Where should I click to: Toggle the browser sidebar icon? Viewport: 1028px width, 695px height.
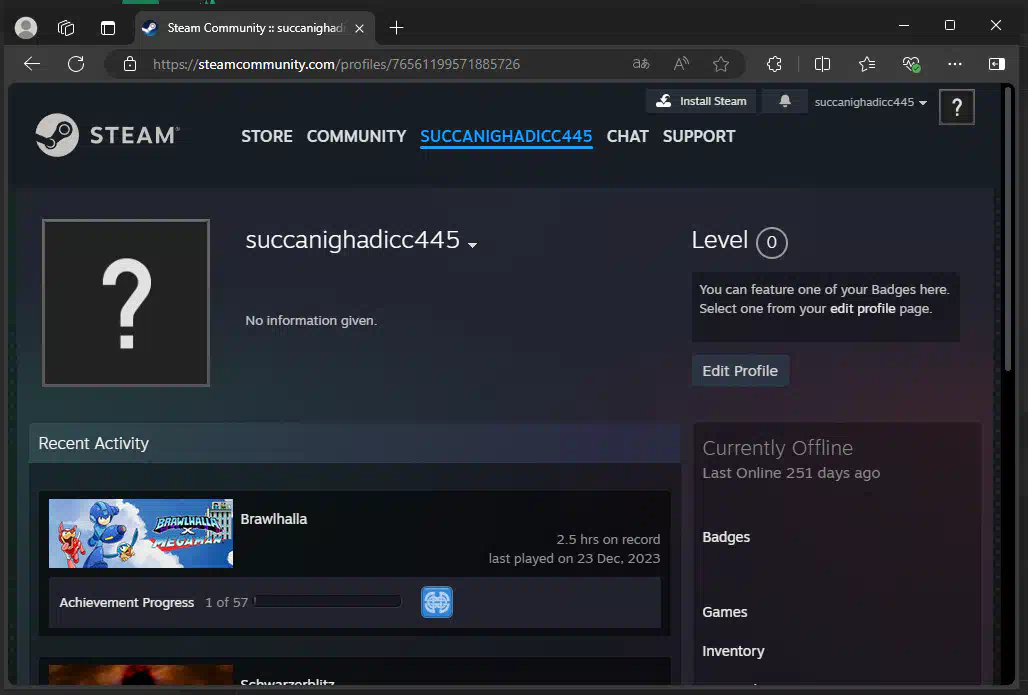(x=997, y=64)
